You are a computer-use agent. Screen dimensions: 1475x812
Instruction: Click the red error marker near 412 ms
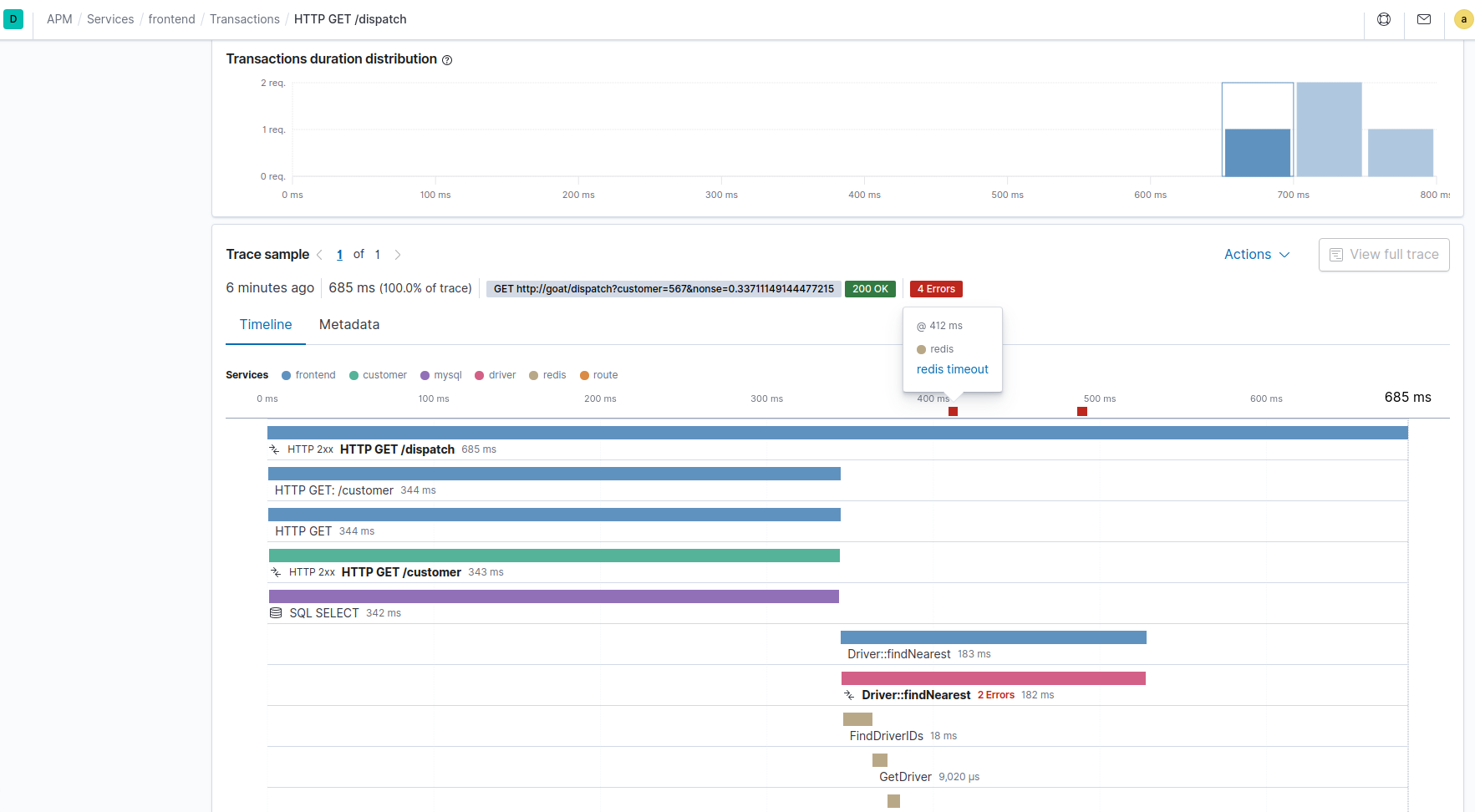pos(953,411)
